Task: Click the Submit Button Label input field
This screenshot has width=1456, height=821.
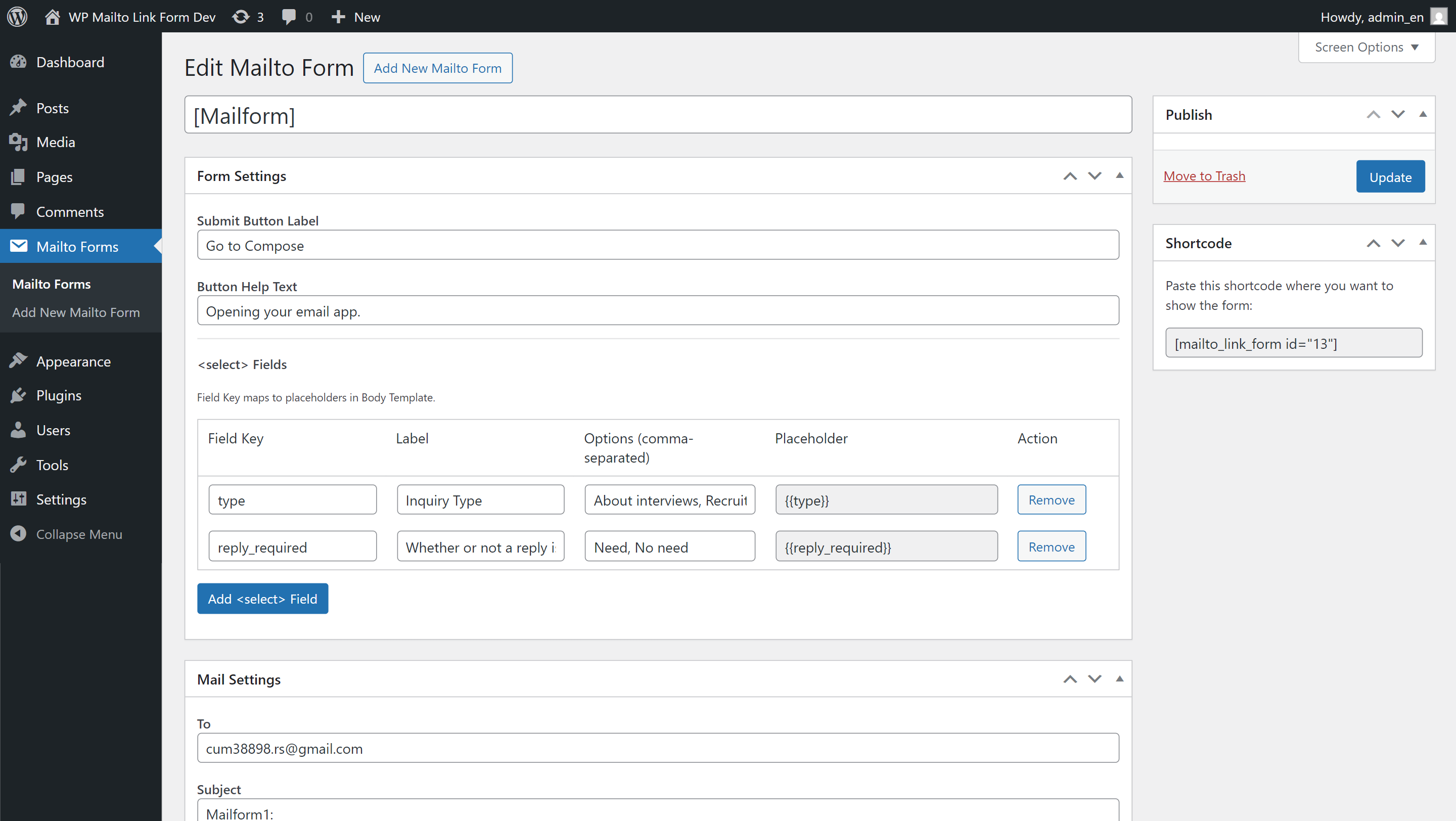Action: point(657,245)
